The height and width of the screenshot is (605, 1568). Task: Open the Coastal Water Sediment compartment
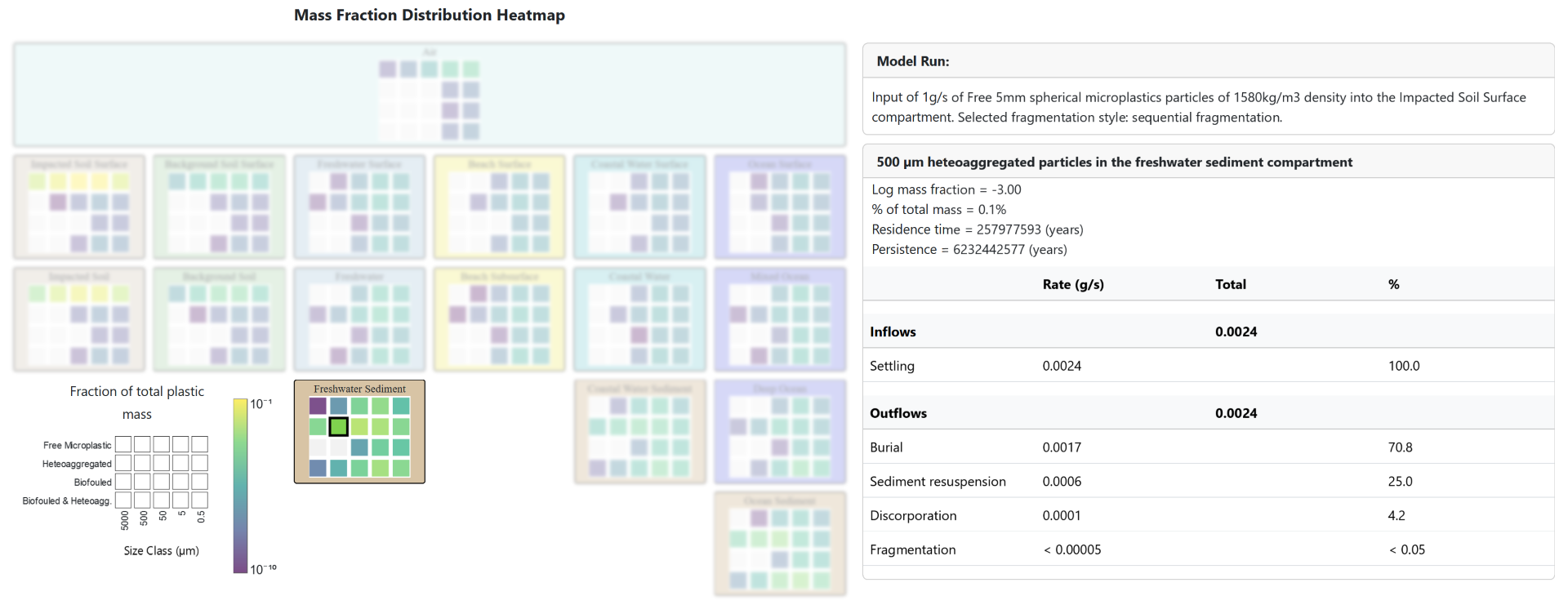pos(639,431)
